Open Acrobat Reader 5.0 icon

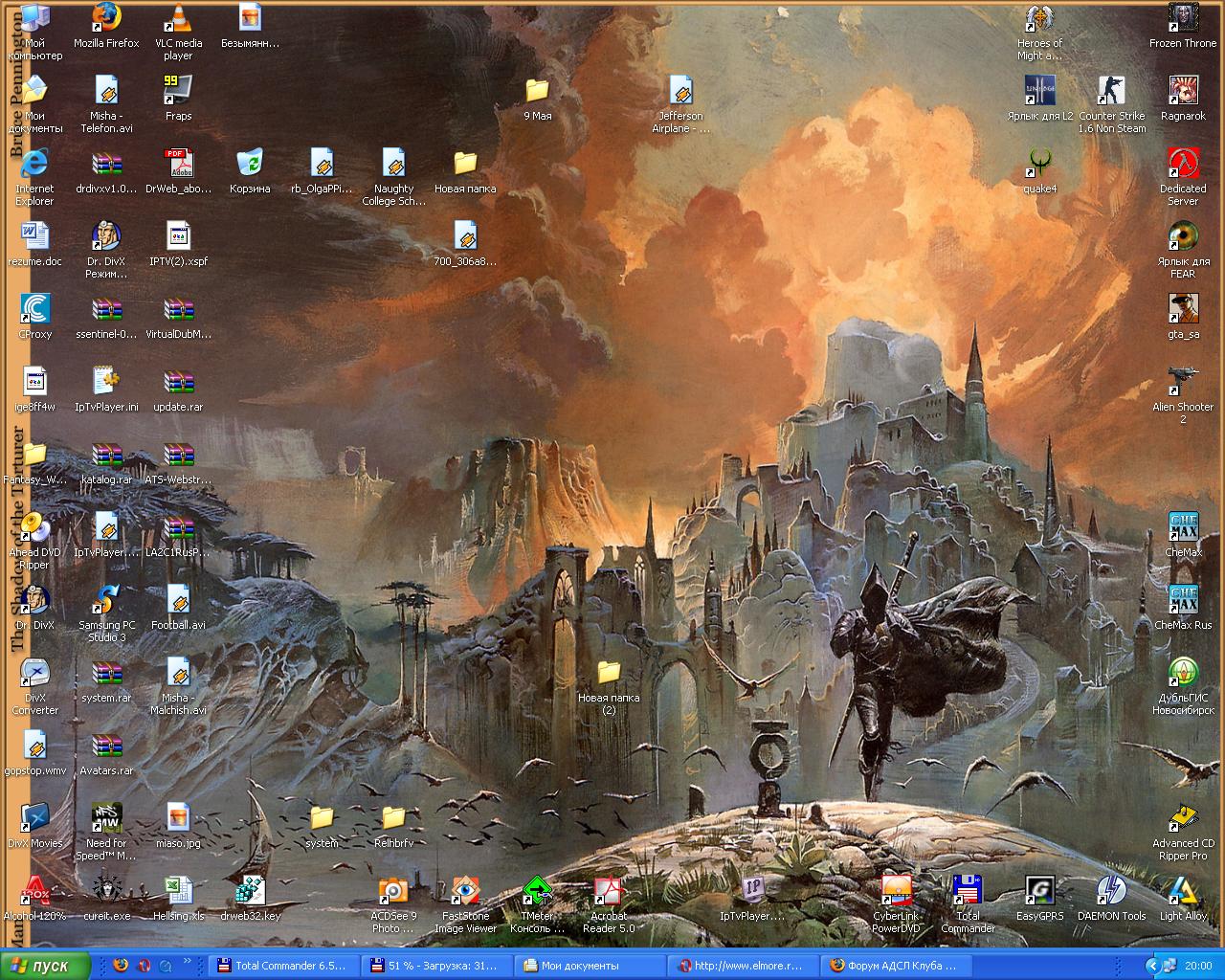click(x=609, y=892)
